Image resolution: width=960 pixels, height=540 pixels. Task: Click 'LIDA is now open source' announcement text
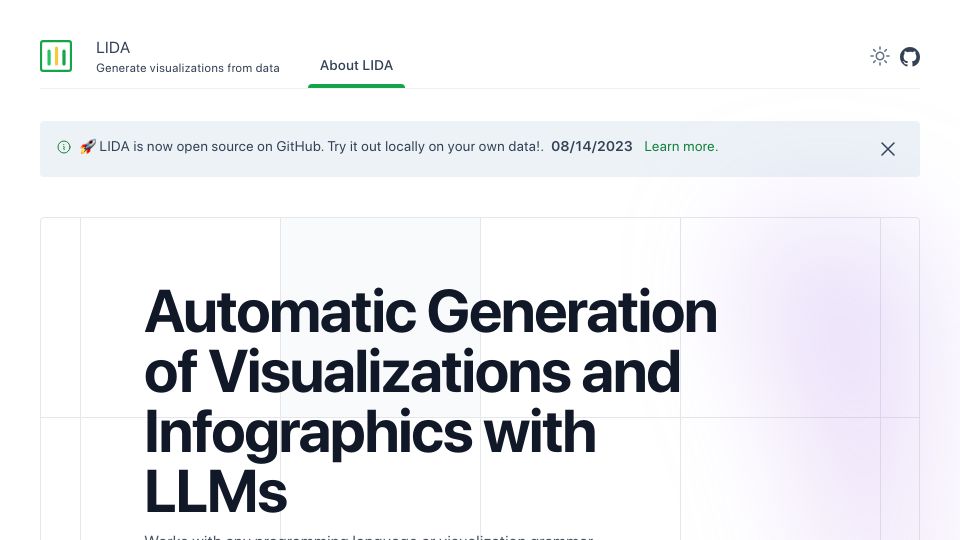[321, 146]
